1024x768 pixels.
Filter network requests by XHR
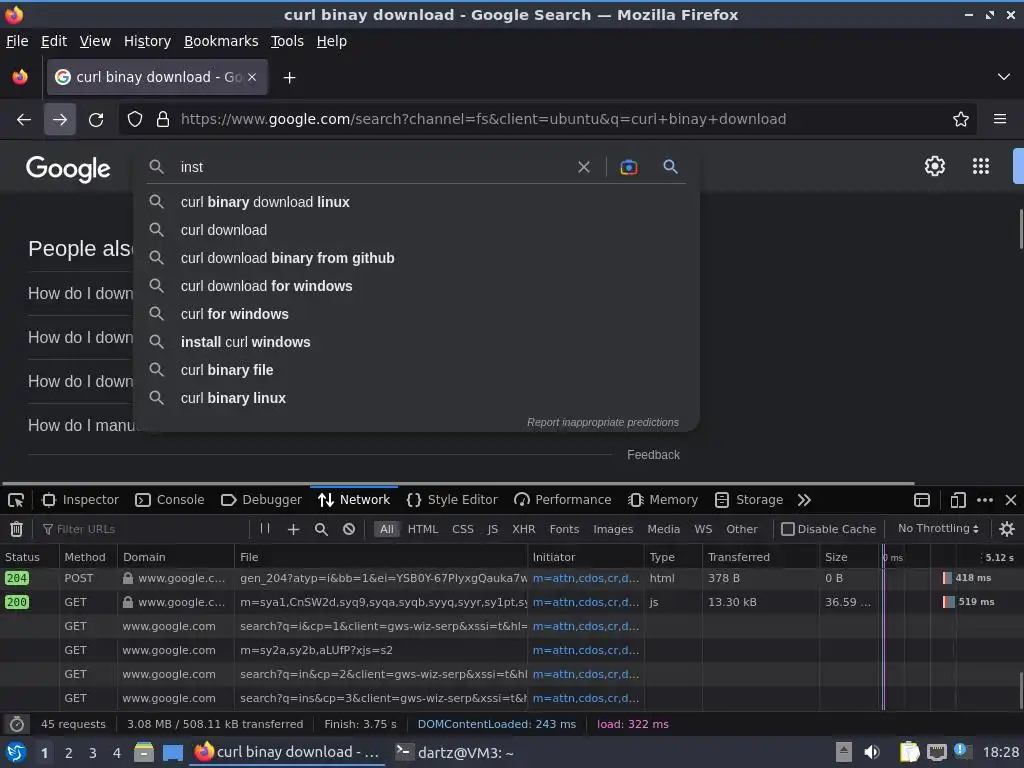click(524, 530)
